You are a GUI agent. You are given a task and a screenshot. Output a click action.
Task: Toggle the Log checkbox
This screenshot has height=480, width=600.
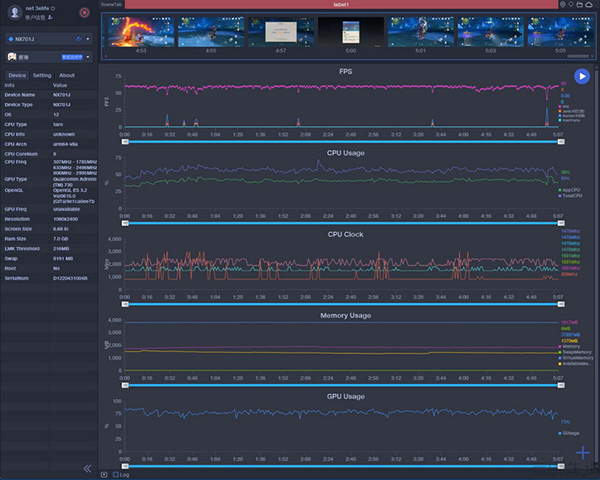point(115,474)
